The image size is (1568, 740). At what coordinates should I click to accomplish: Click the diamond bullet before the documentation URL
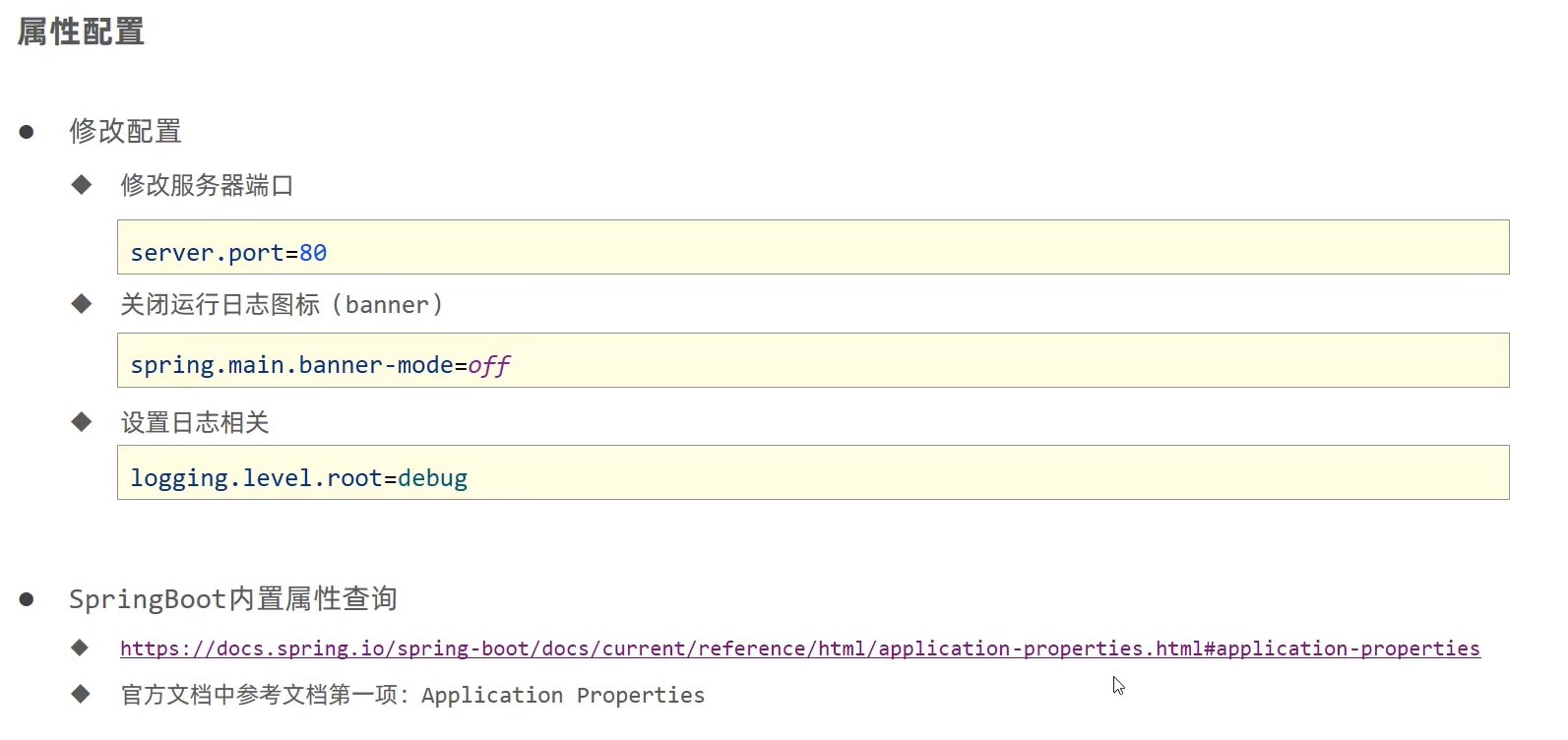coord(81,647)
